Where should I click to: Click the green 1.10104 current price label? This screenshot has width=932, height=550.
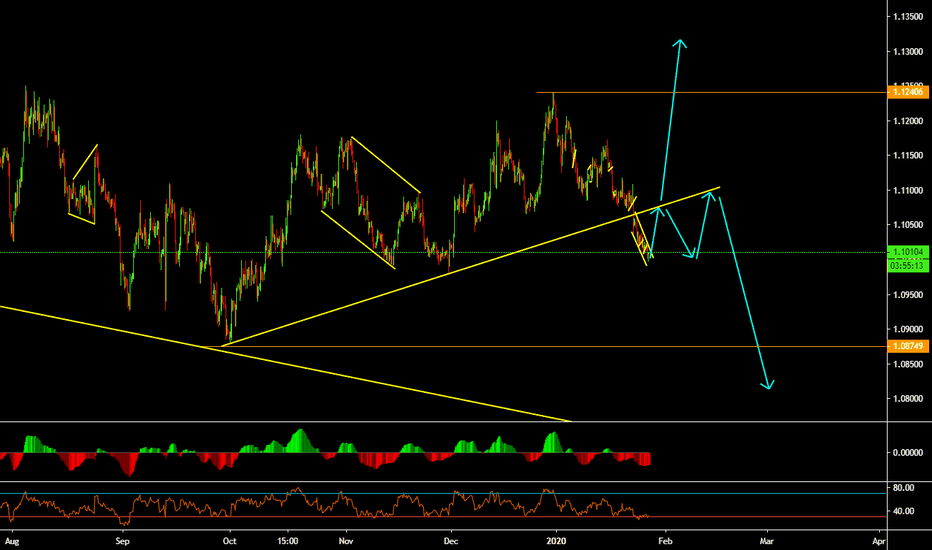(908, 252)
